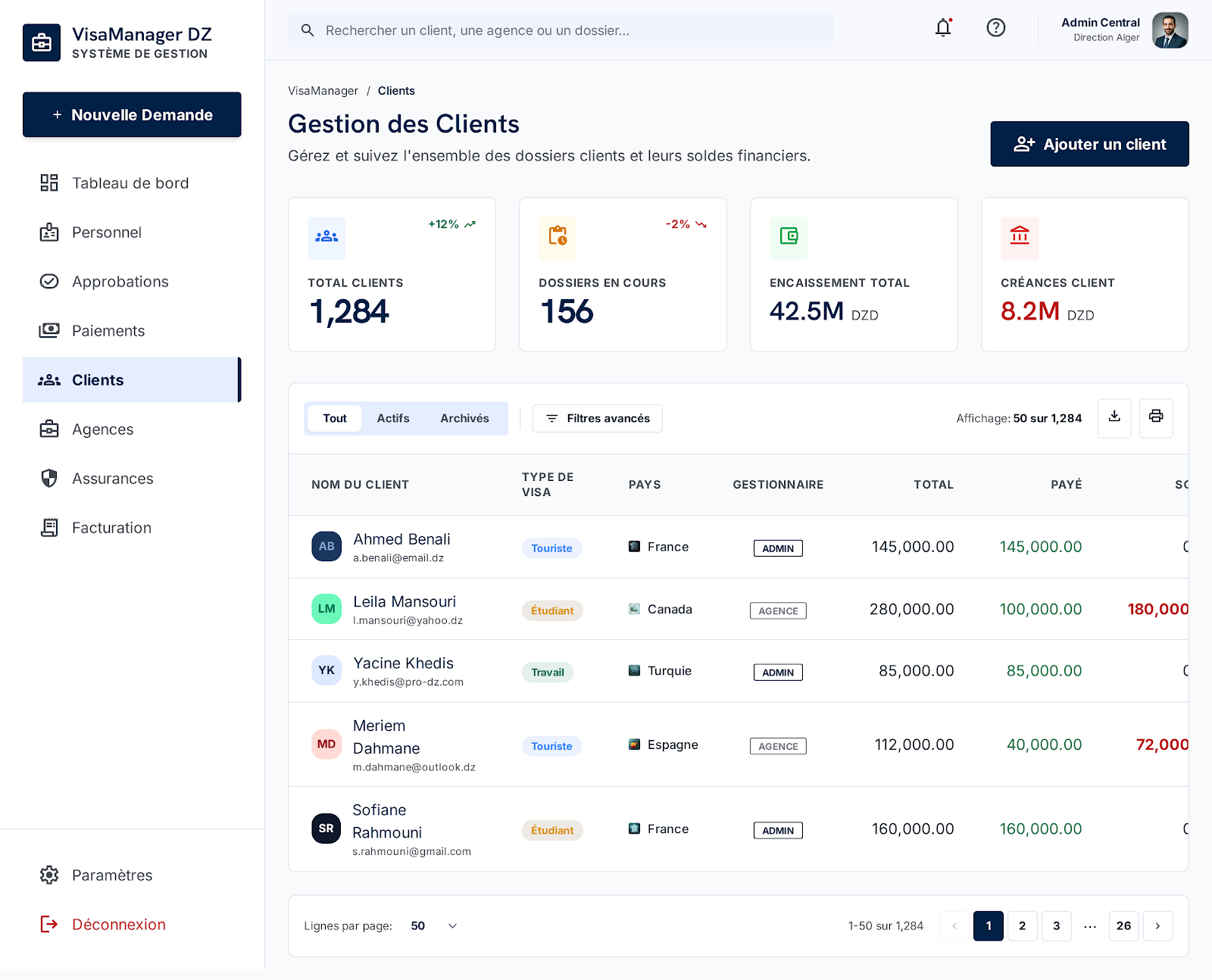This screenshot has height=980, width=1212.
Task: Click the Nouvelle Demande button
Action: (x=132, y=114)
